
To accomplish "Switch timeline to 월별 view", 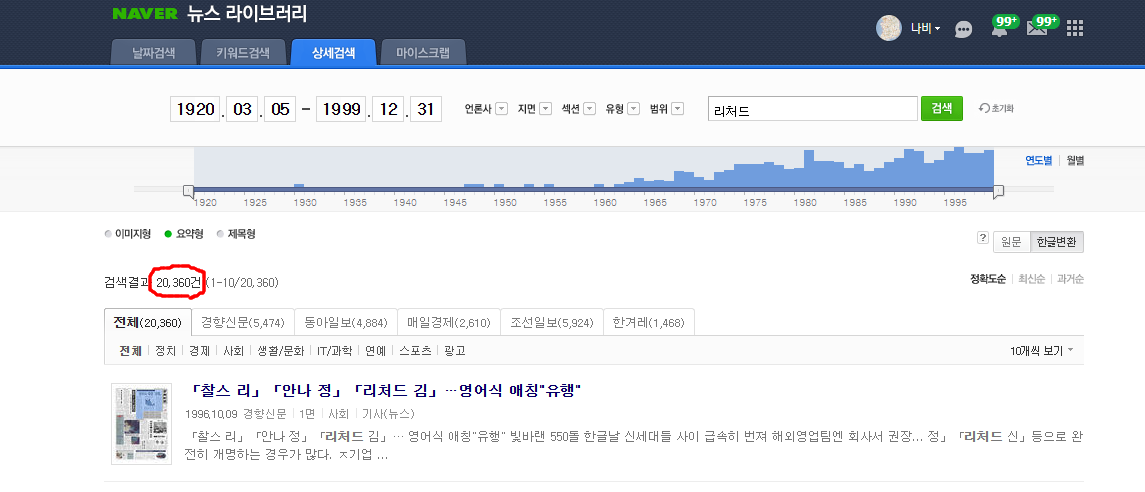I will [1075, 161].
